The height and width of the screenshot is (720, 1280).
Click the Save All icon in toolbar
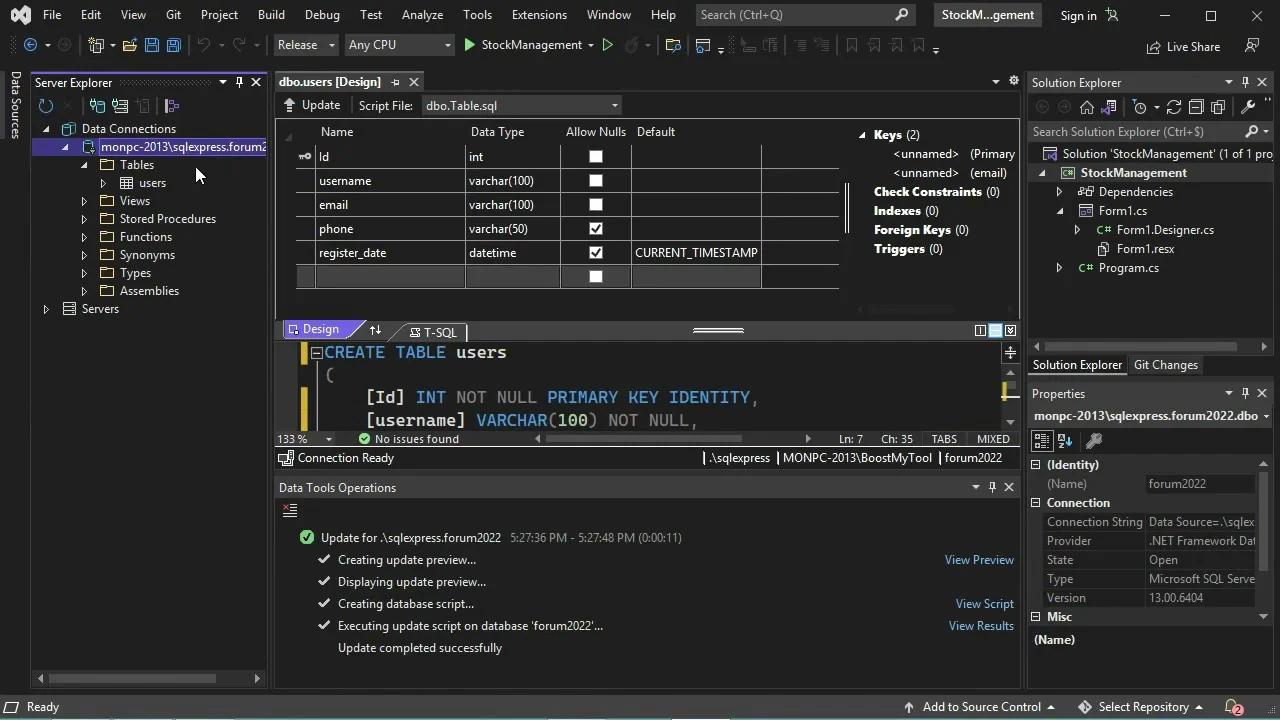172,45
